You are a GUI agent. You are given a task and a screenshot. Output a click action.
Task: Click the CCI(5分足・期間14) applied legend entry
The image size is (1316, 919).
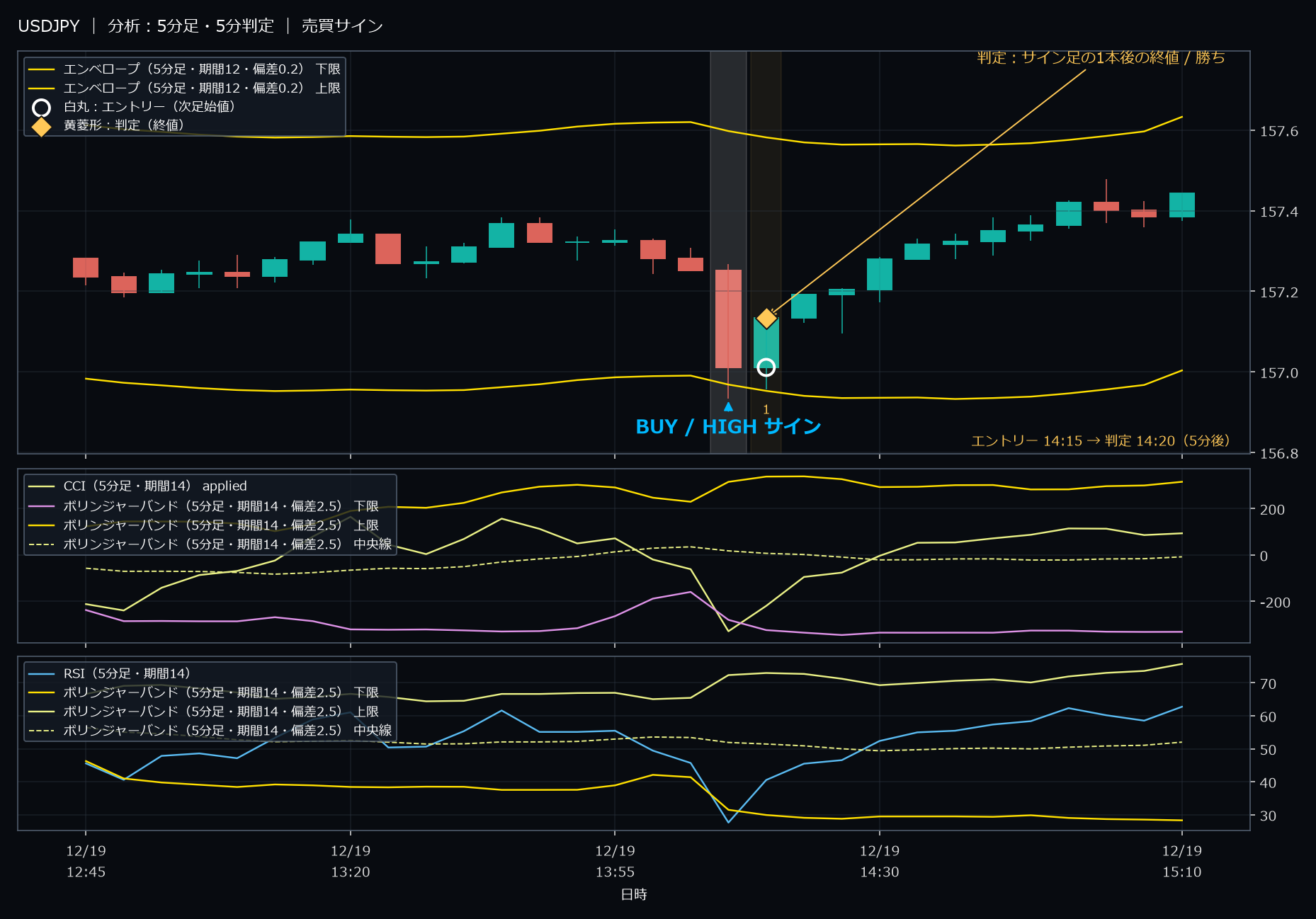point(138,486)
